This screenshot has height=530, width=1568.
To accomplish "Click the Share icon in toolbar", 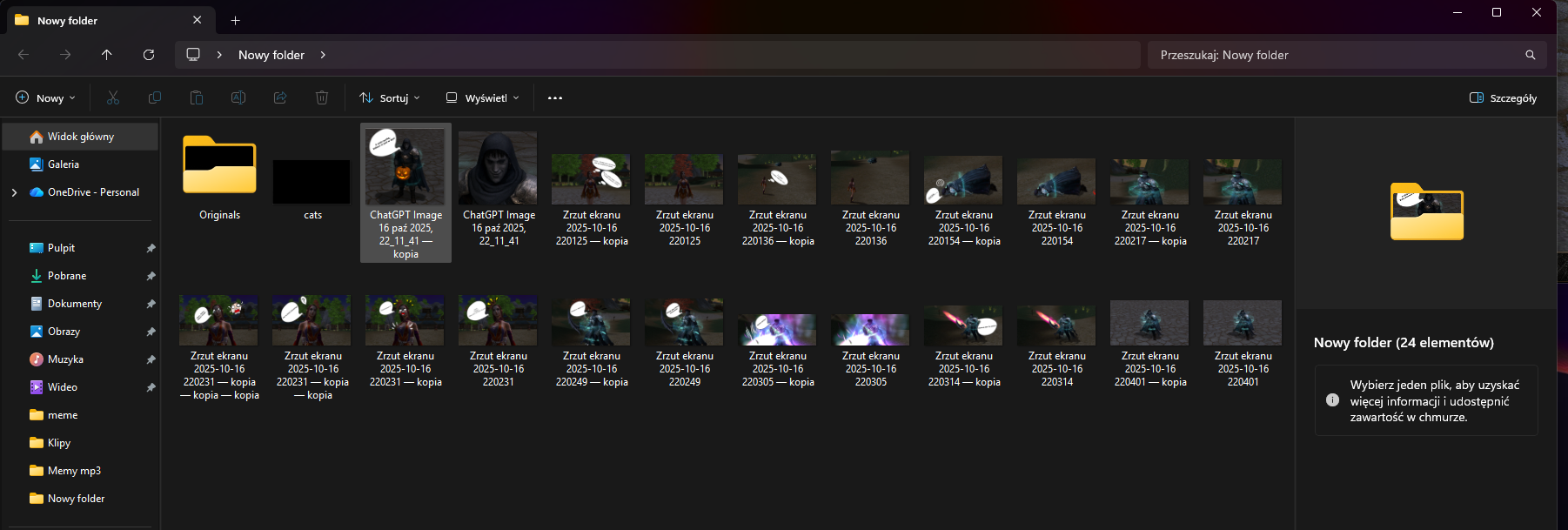I will (280, 97).
